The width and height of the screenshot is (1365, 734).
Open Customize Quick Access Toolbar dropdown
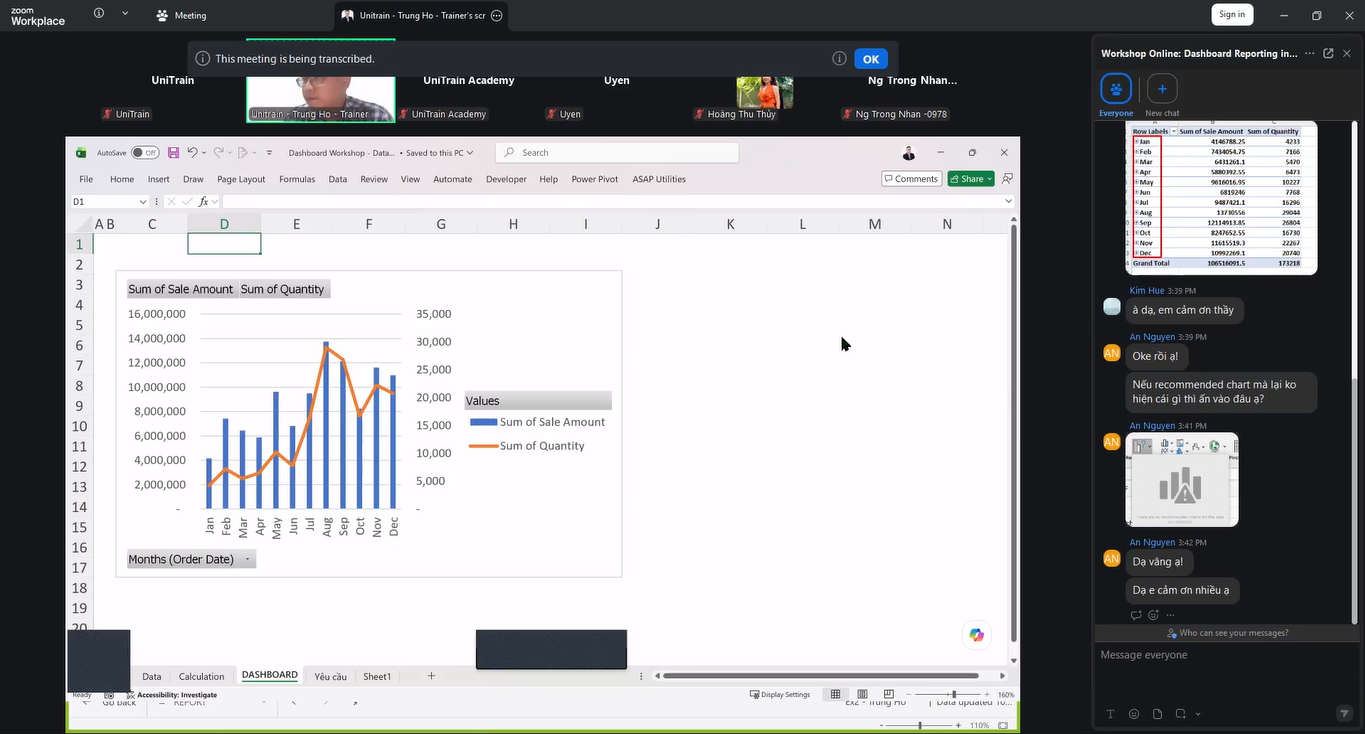pyautogui.click(x=268, y=153)
